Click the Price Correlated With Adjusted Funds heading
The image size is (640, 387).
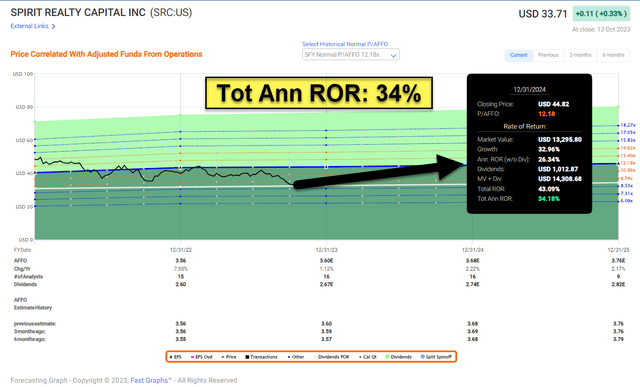[107, 54]
